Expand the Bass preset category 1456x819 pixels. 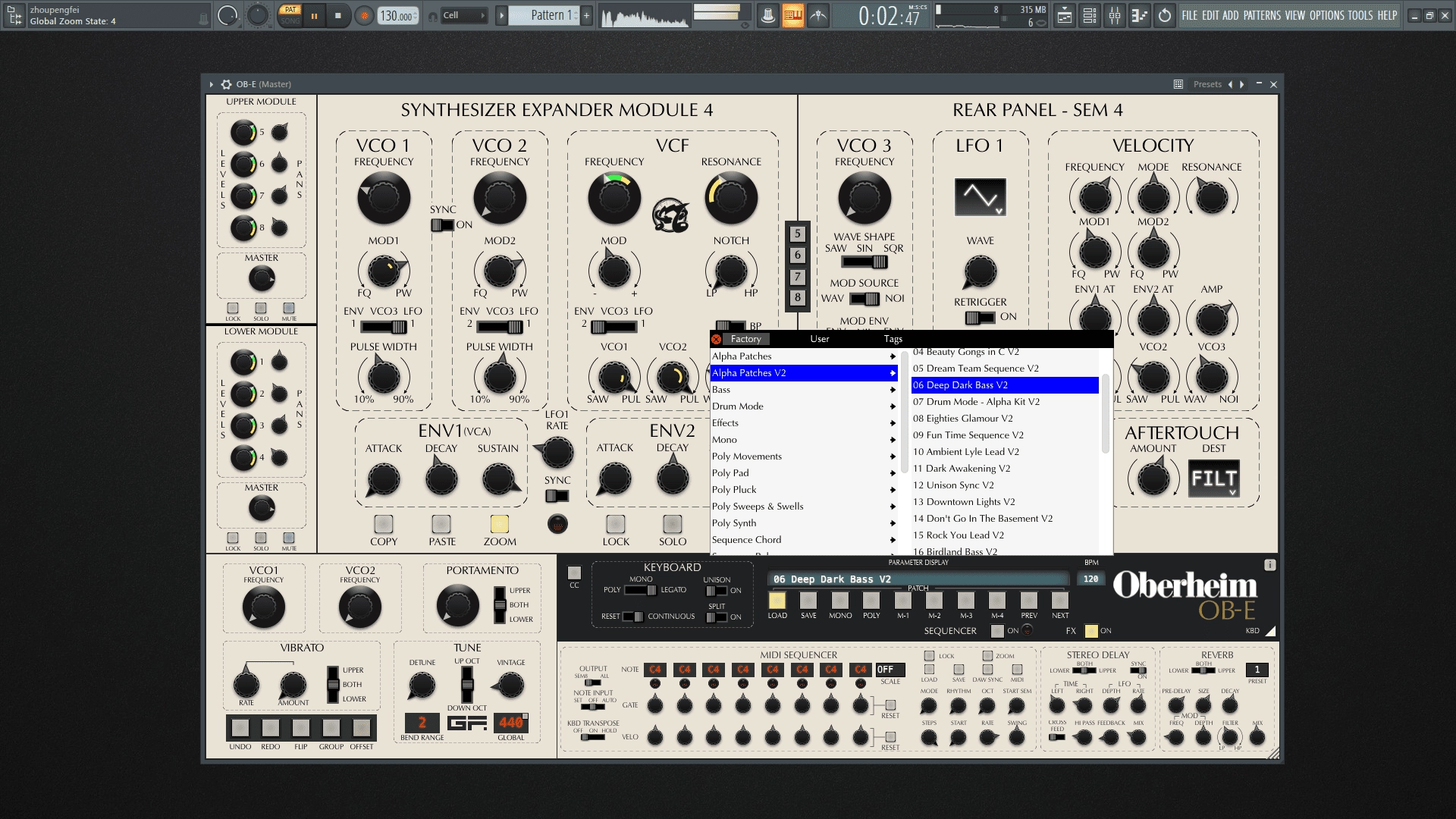[x=804, y=390]
